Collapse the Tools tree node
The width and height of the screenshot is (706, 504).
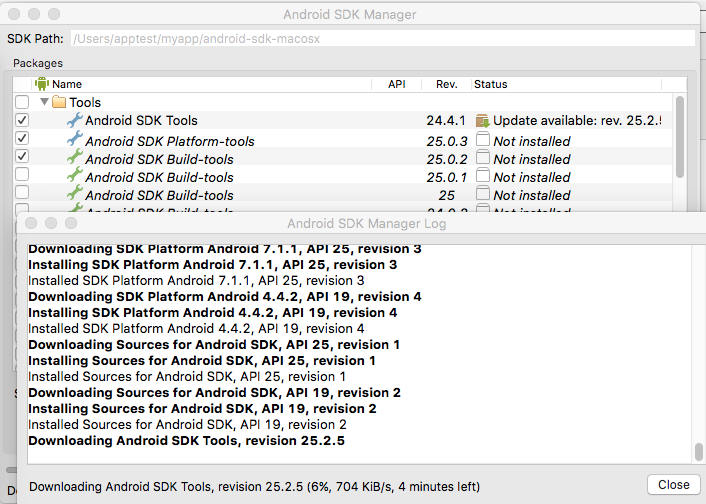44,102
